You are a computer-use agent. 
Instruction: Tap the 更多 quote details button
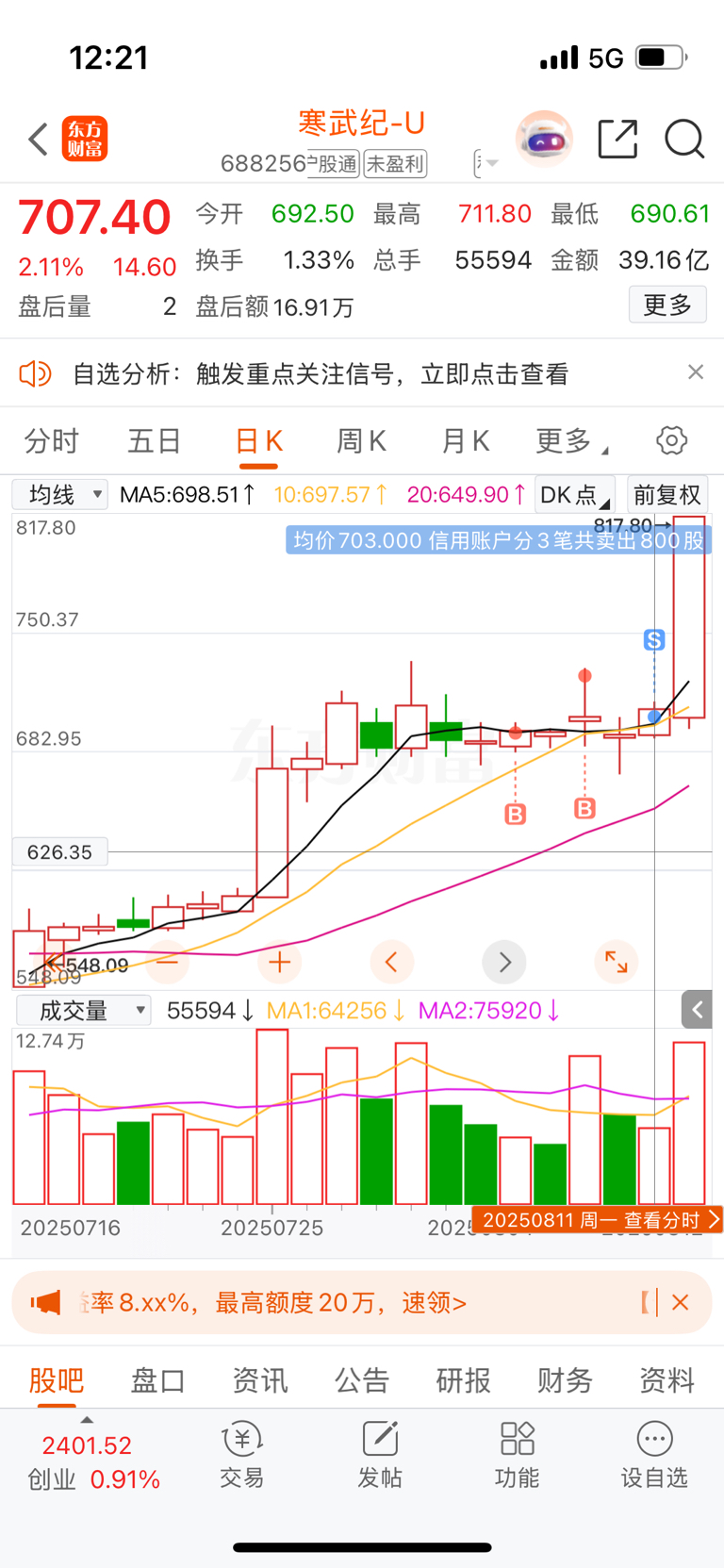(x=667, y=305)
